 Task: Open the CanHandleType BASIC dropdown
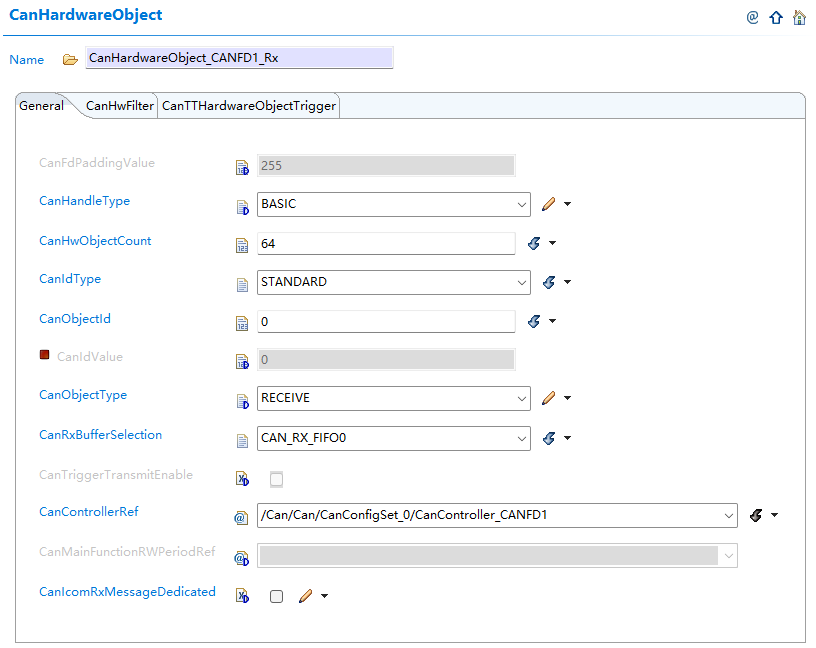click(x=393, y=204)
